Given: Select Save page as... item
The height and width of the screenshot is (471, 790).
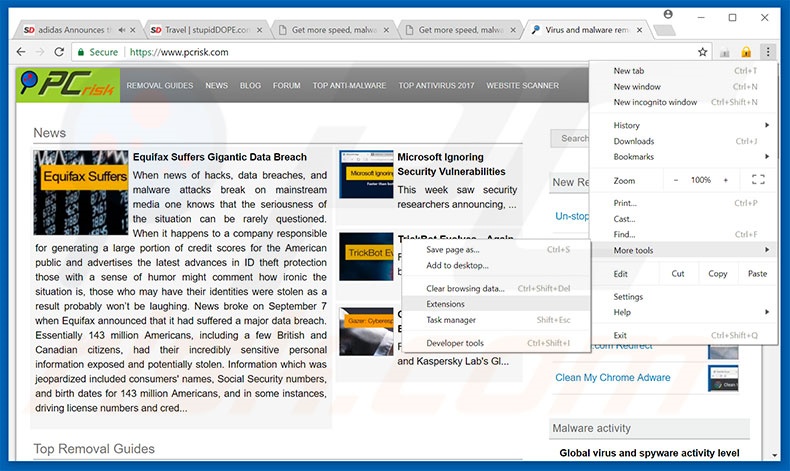Looking at the screenshot, I should tap(496, 249).
